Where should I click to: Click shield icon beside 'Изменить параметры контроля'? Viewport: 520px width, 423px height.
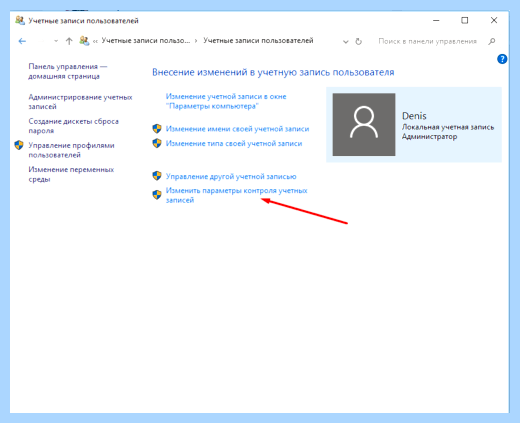pyautogui.click(x=157, y=195)
